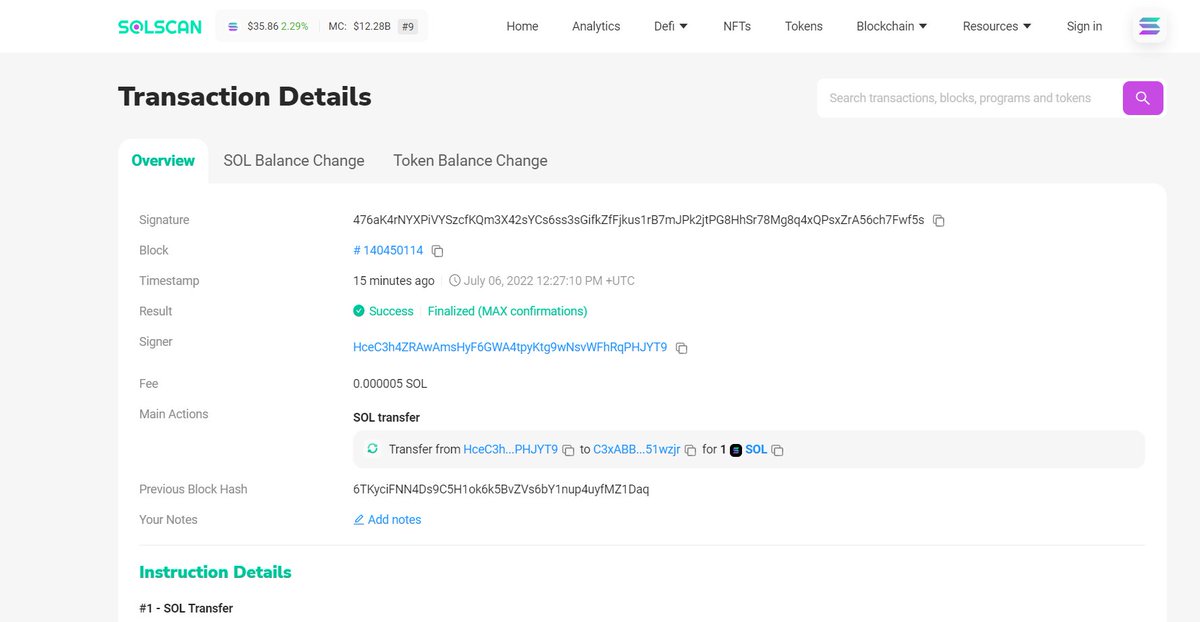Image resolution: width=1200 pixels, height=622 pixels.
Task: Click the Sign in link
Action: [x=1084, y=26]
